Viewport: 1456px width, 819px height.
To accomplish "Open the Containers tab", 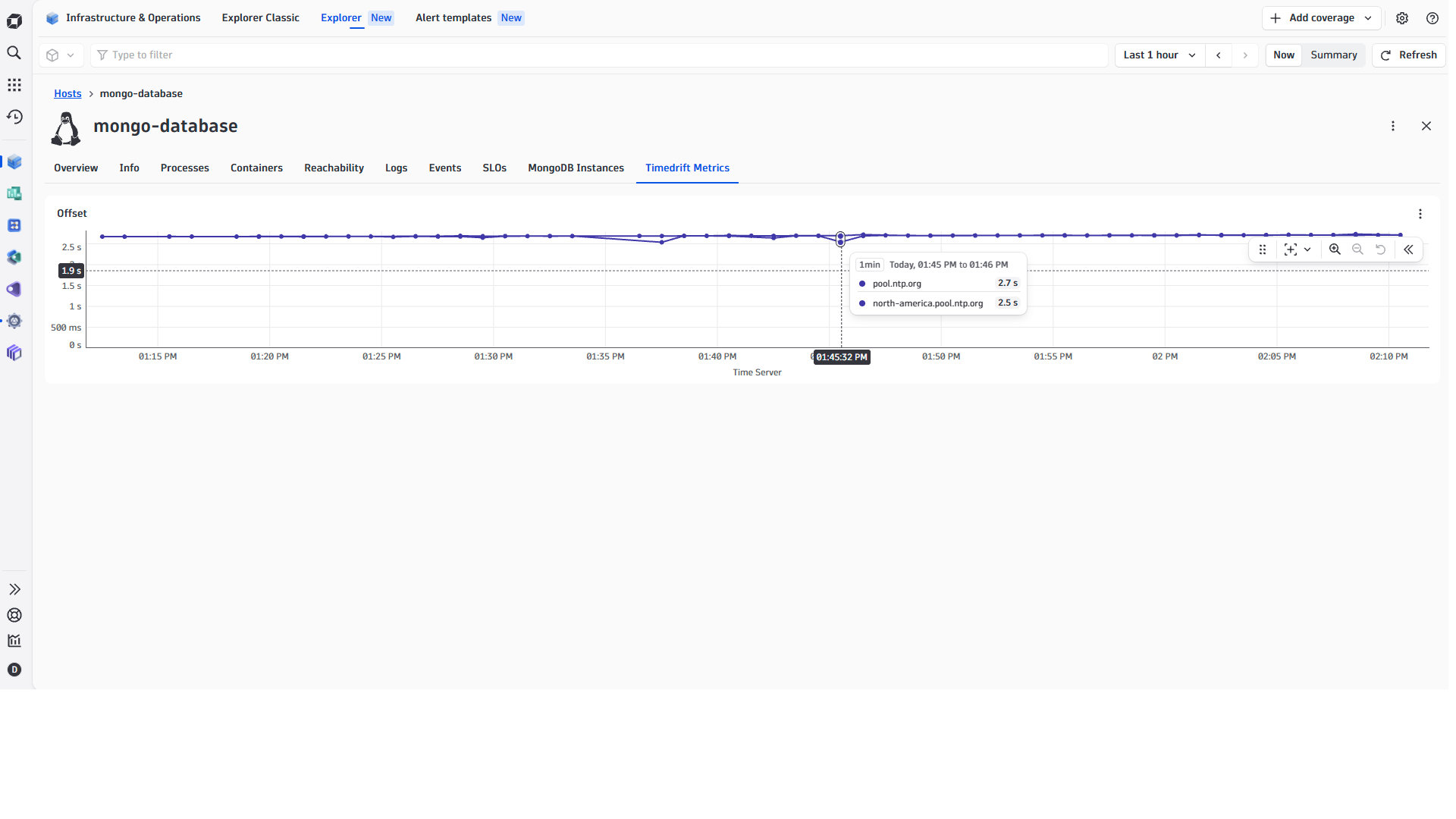I will pos(256,168).
